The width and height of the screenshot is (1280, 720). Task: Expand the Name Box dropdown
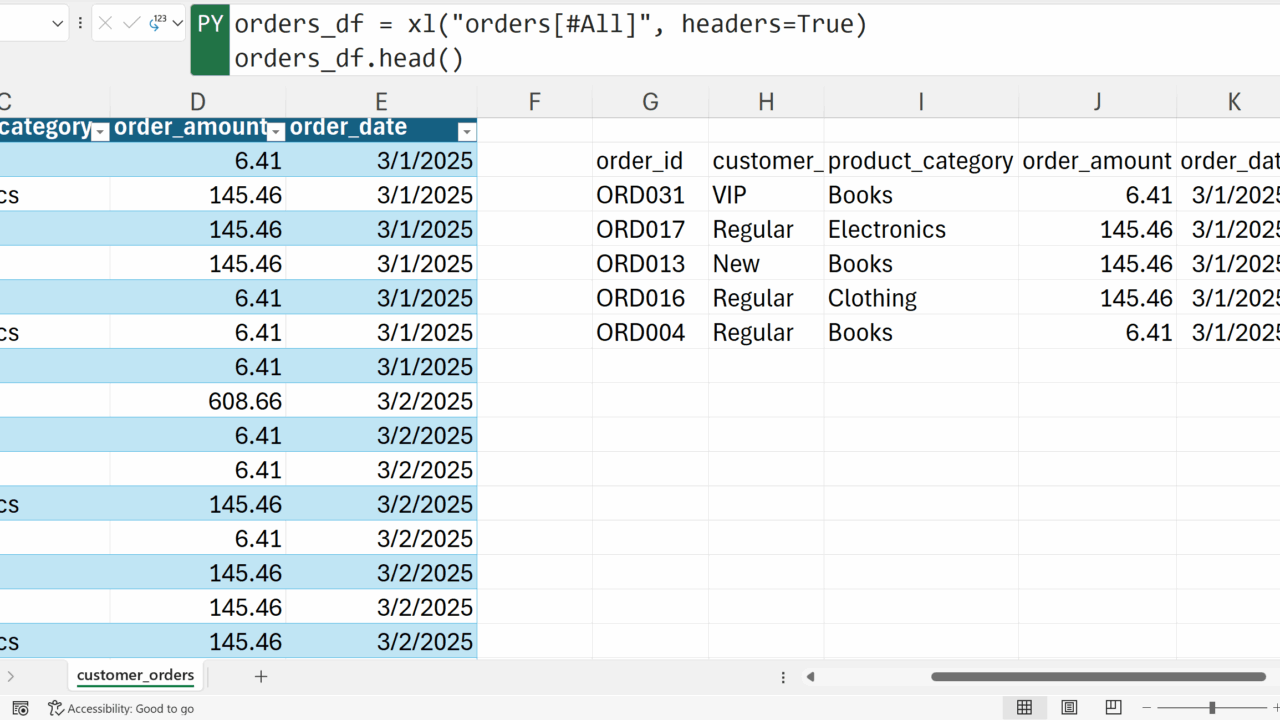click(x=57, y=23)
